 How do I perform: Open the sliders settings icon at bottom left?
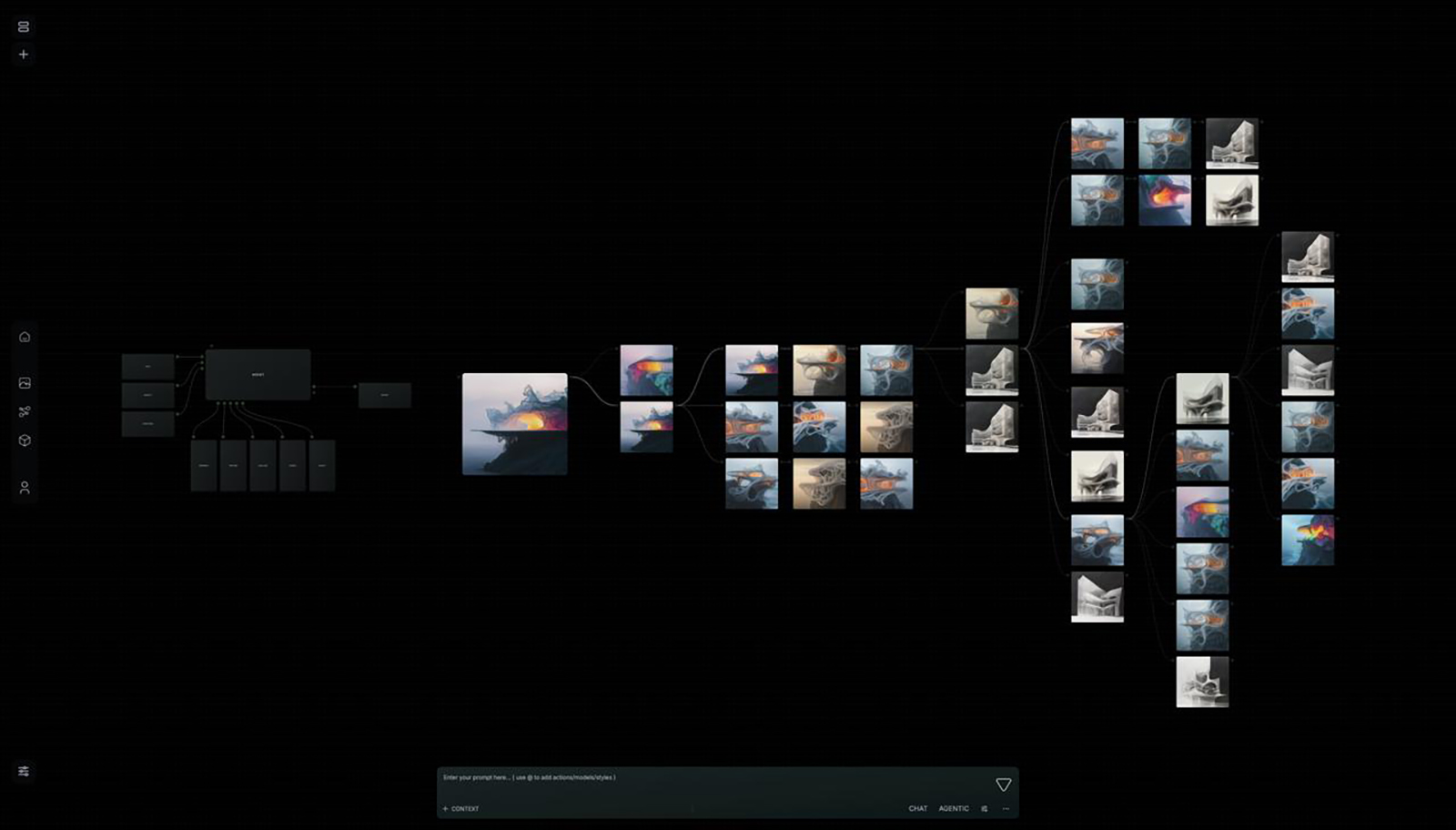[24, 771]
